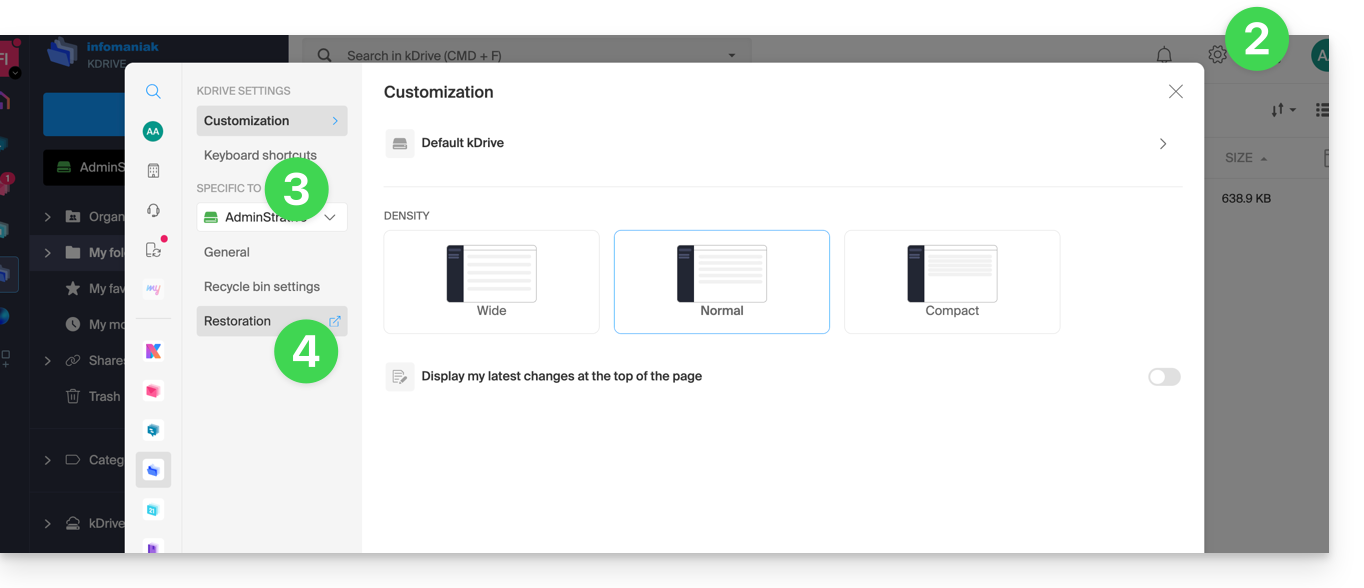Toggle Display my latest changes at the top
The image size is (1364, 588).
point(1164,377)
